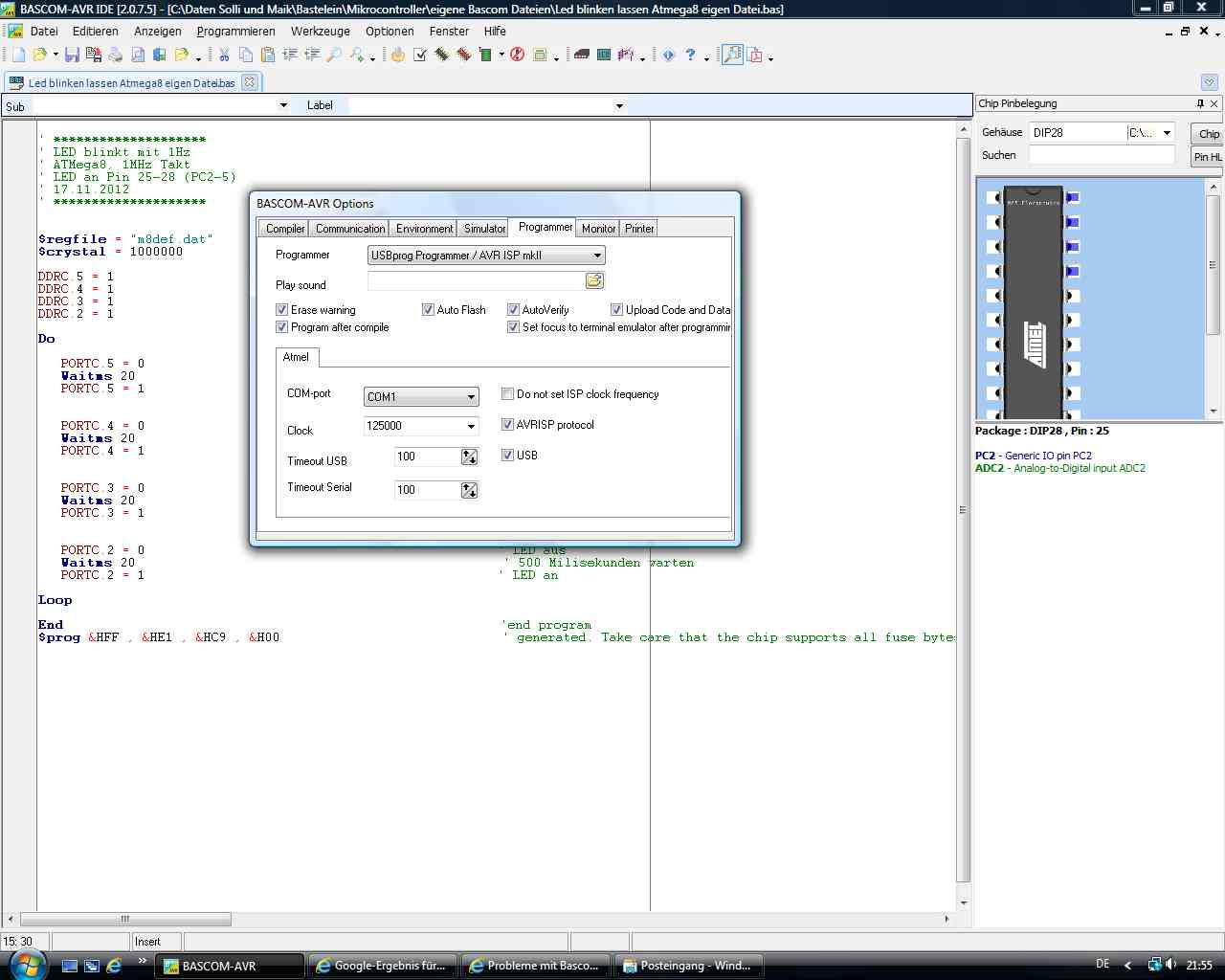
Task: Browse for Play sound file
Action: (594, 280)
